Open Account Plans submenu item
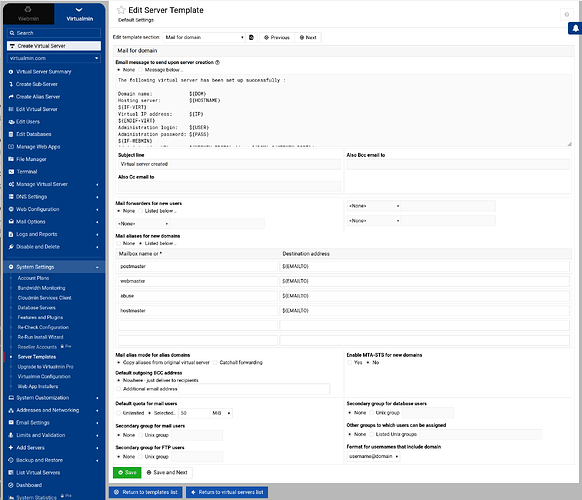This screenshot has height=500, width=582. coord(33,278)
